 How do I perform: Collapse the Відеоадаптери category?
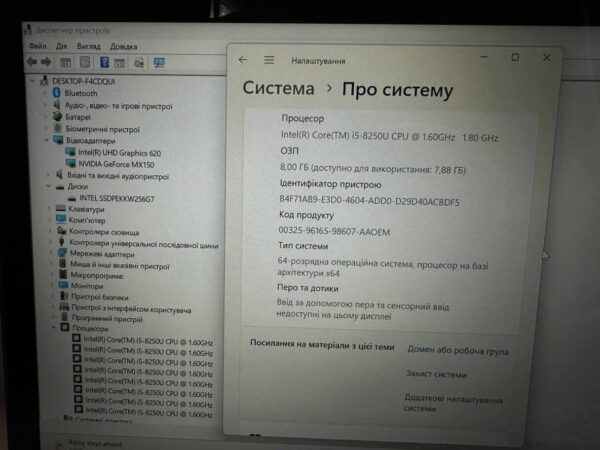[47, 140]
